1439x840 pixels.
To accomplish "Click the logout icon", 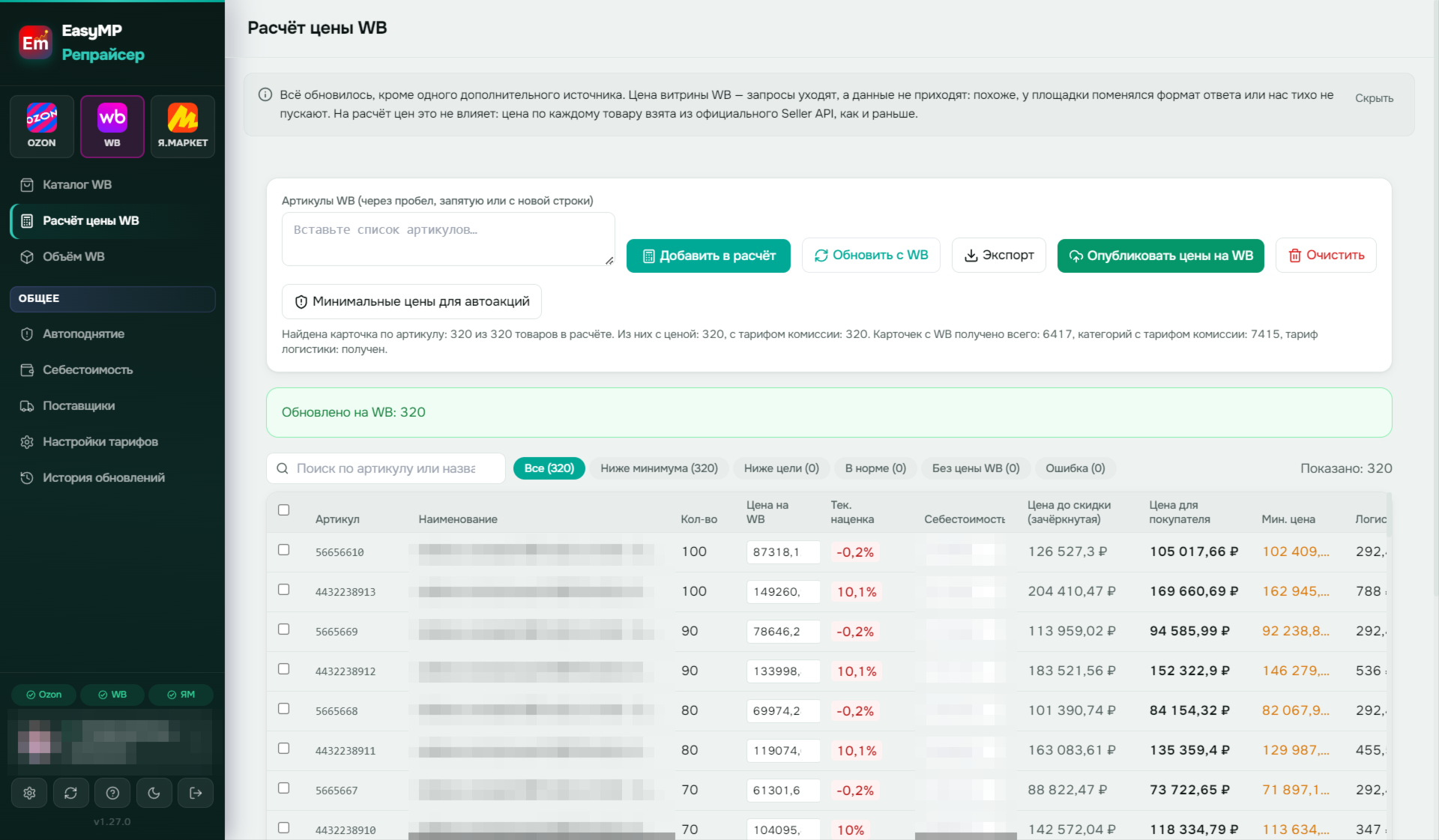I will pos(196,793).
